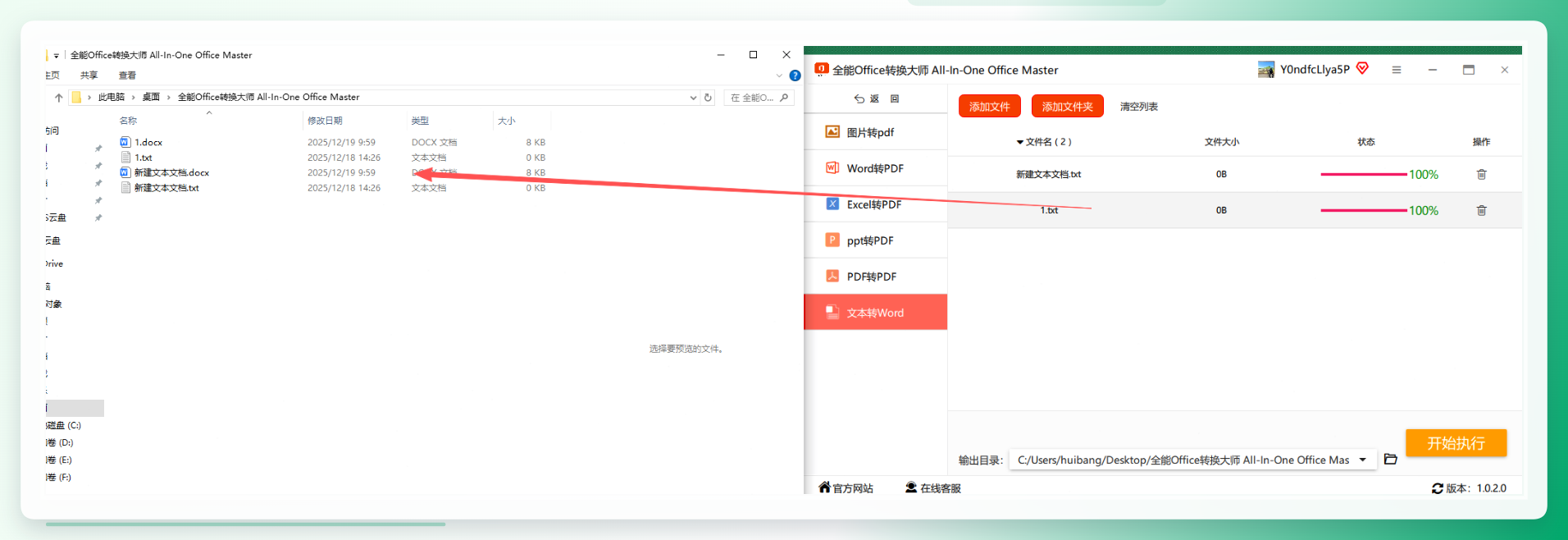Click the 添加文件 button
This screenshot has width=1568, height=540.
point(990,106)
